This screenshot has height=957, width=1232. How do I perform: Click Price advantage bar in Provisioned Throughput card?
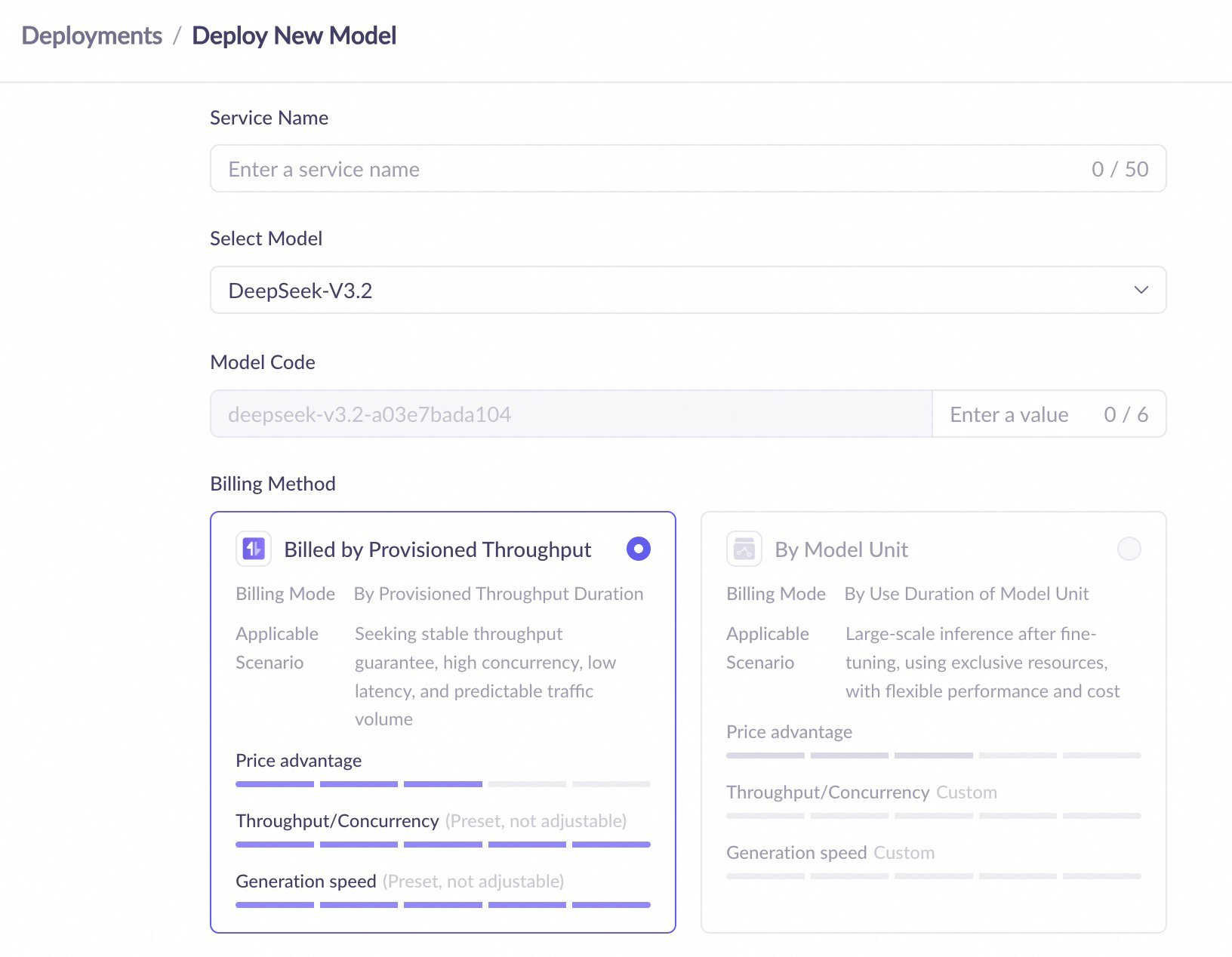pyautogui.click(x=443, y=784)
